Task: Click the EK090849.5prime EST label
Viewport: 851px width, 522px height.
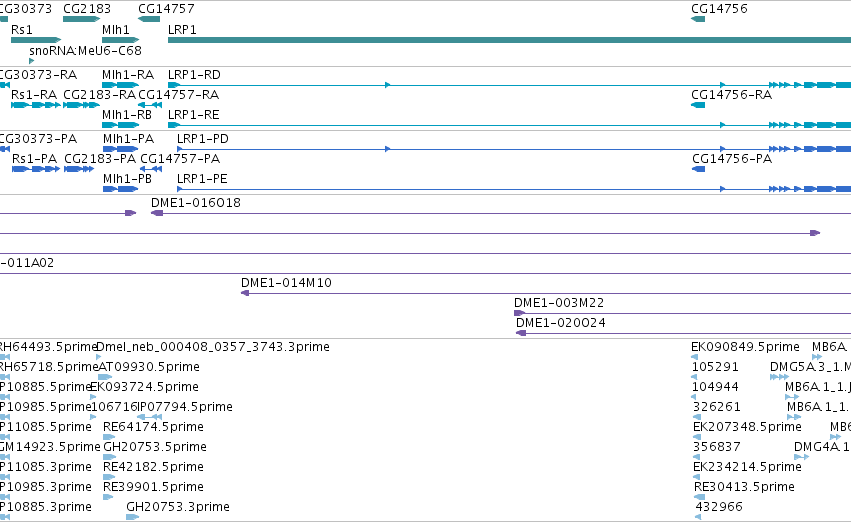Action: pyautogui.click(x=746, y=346)
